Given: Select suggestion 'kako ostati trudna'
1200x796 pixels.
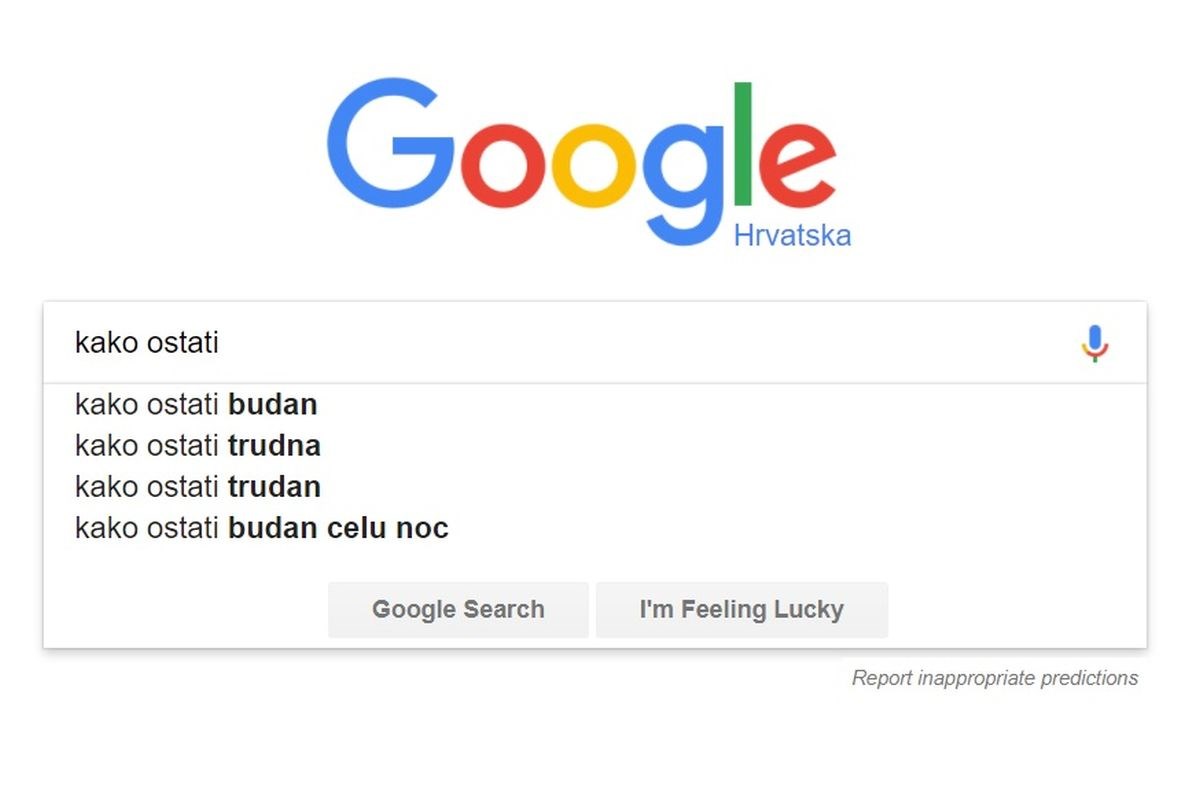Looking at the screenshot, I should pyautogui.click(x=197, y=446).
